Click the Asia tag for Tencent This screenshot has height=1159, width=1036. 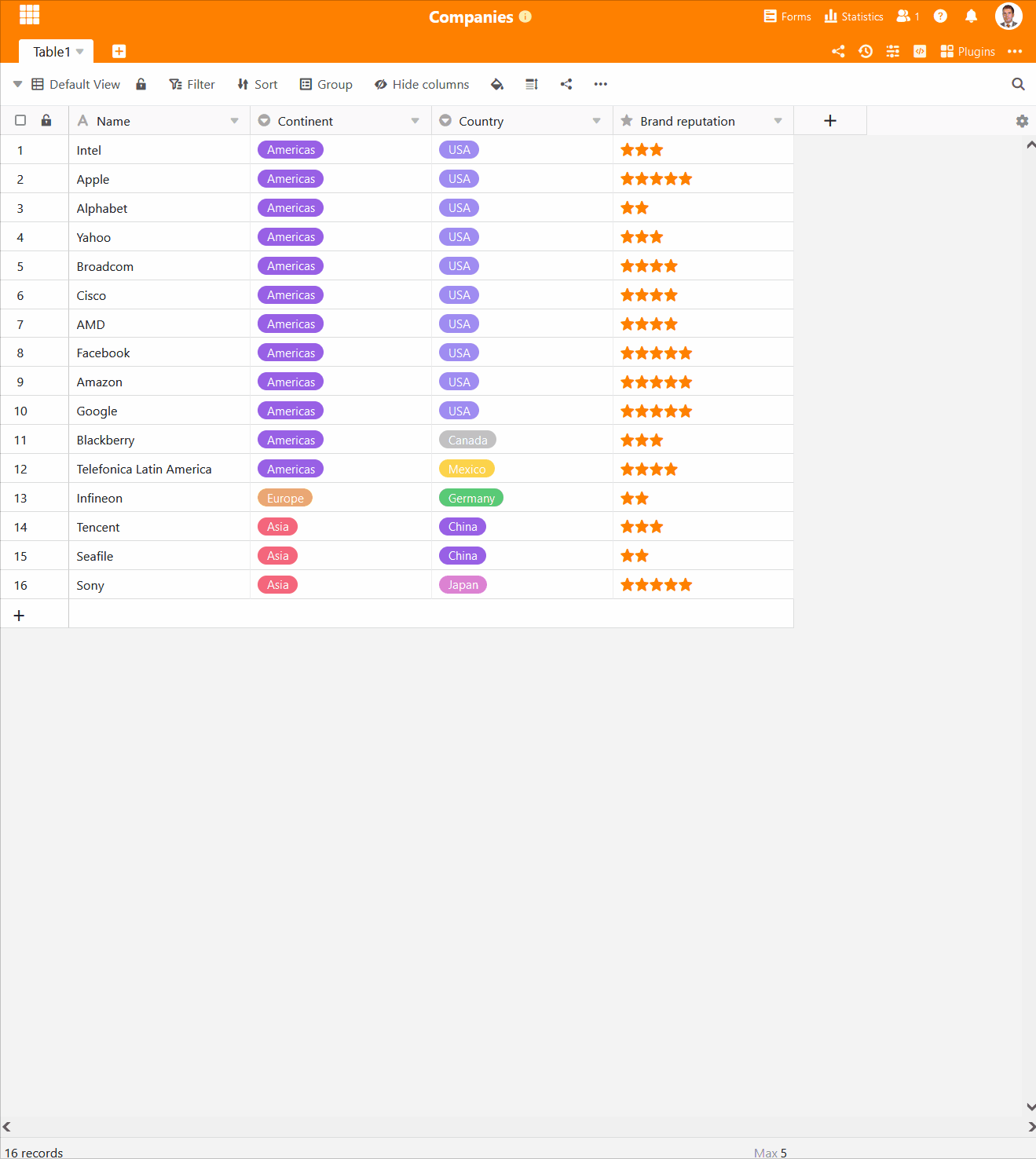click(278, 527)
